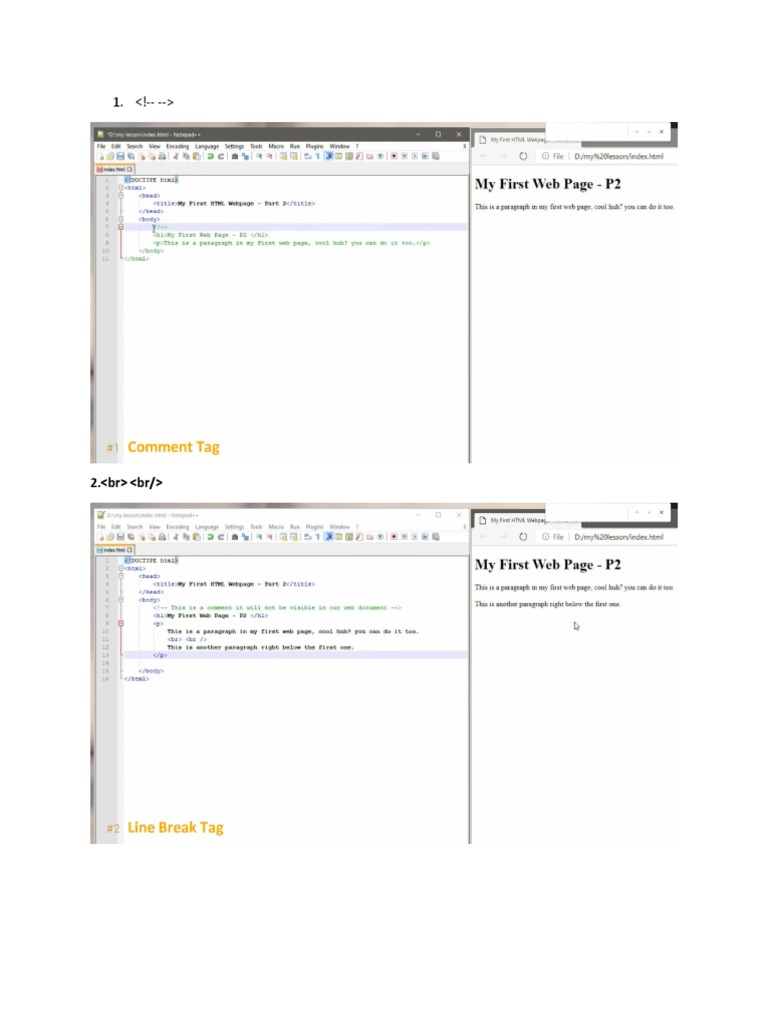Open File menu in Comment Tag screenshot
Viewport: 768px width, 1024px height.
(101, 146)
